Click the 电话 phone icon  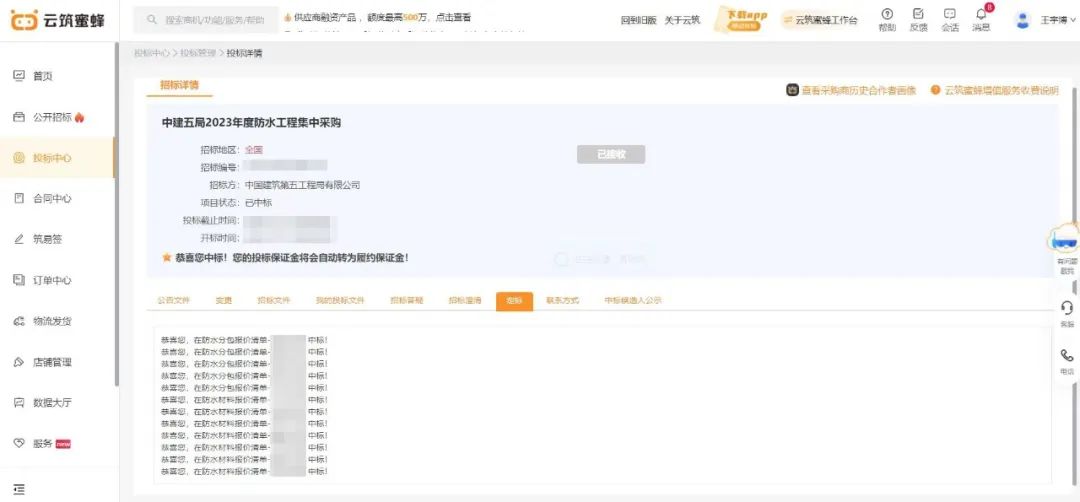(x=1067, y=355)
